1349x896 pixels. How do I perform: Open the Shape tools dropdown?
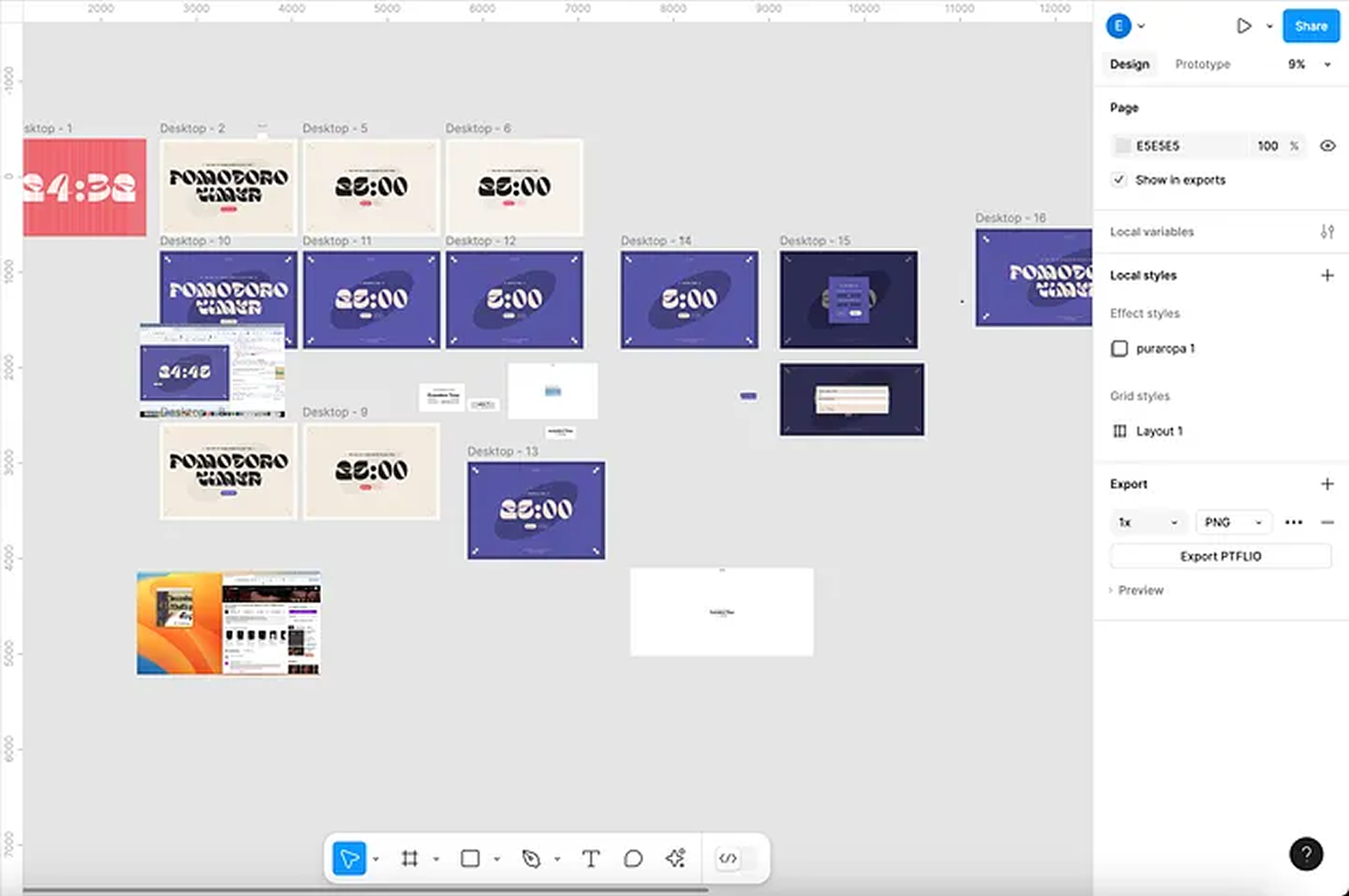pos(497,858)
